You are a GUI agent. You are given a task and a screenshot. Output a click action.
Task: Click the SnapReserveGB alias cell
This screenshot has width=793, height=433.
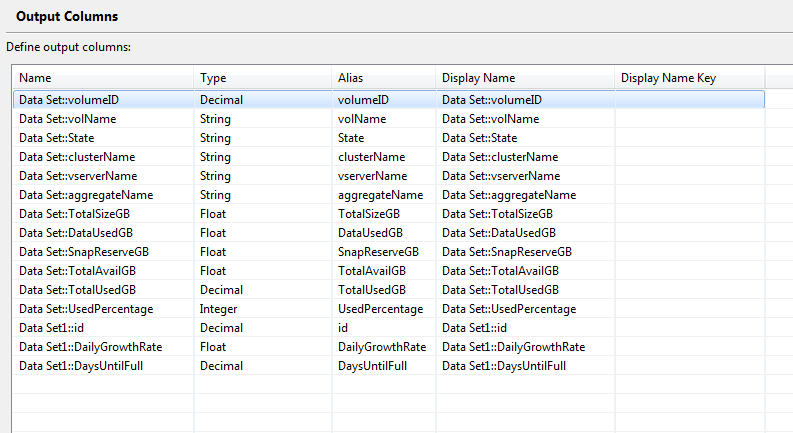[x=384, y=252]
